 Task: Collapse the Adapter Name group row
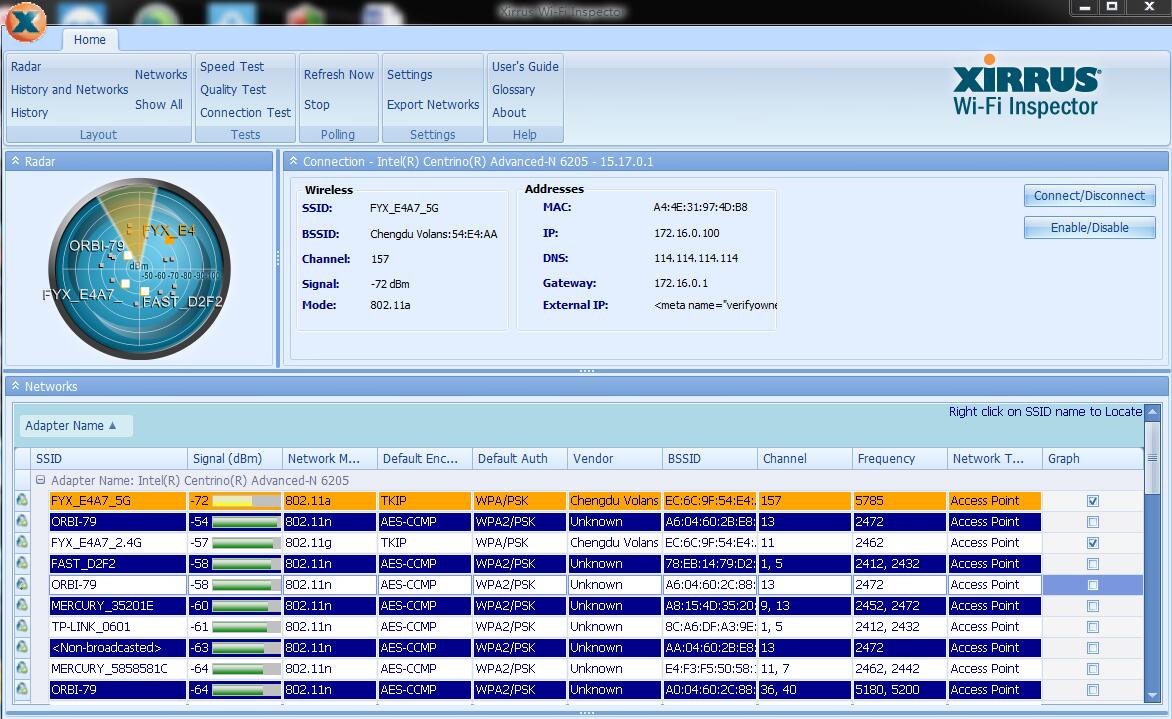click(41, 480)
